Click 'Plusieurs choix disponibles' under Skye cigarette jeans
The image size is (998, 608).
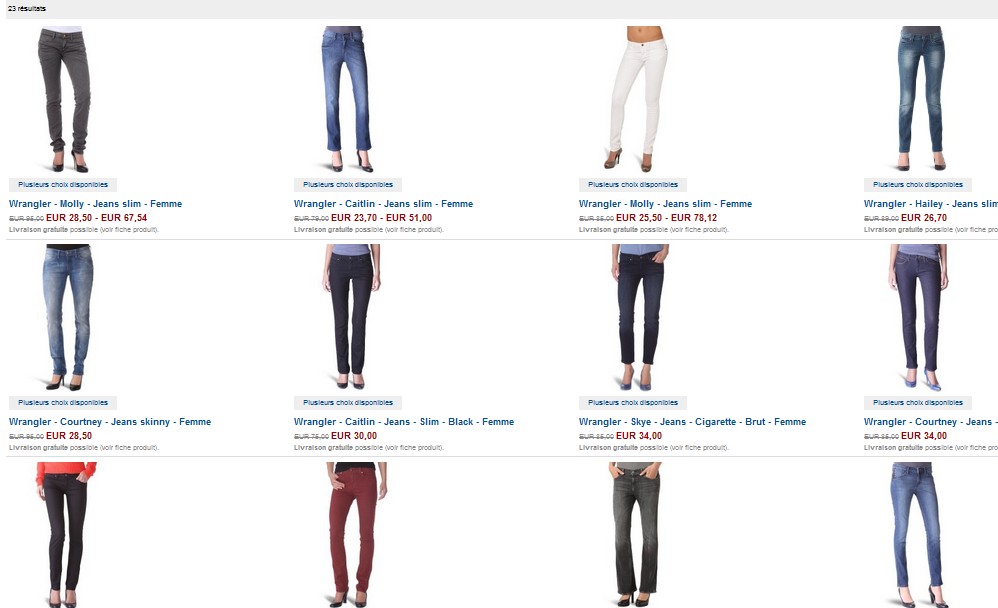[633, 402]
